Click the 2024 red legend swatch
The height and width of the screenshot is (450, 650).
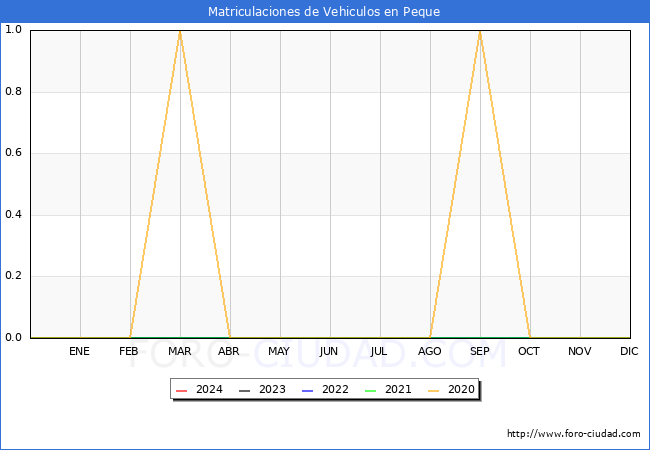(x=182, y=390)
